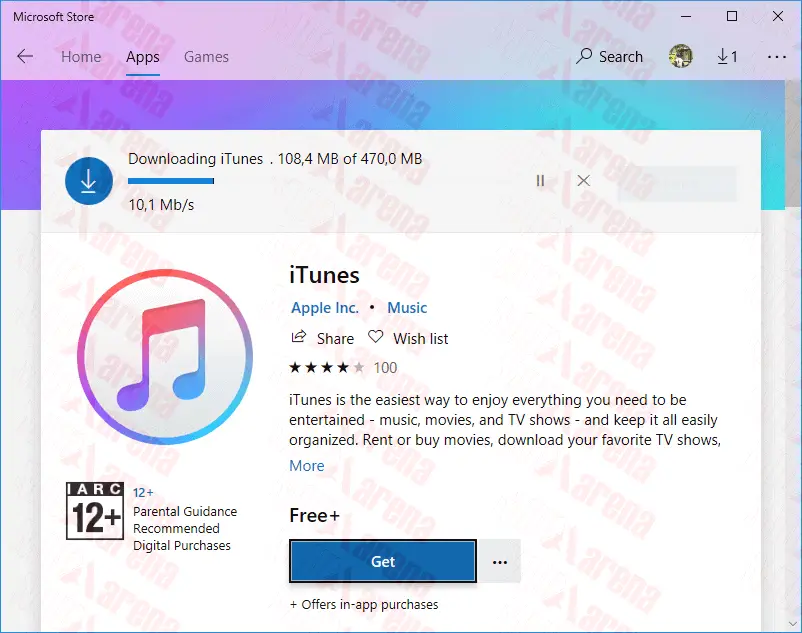Open the downloads queue indicator
The height and width of the screenshot is (633, 802).
pos(727,56)
